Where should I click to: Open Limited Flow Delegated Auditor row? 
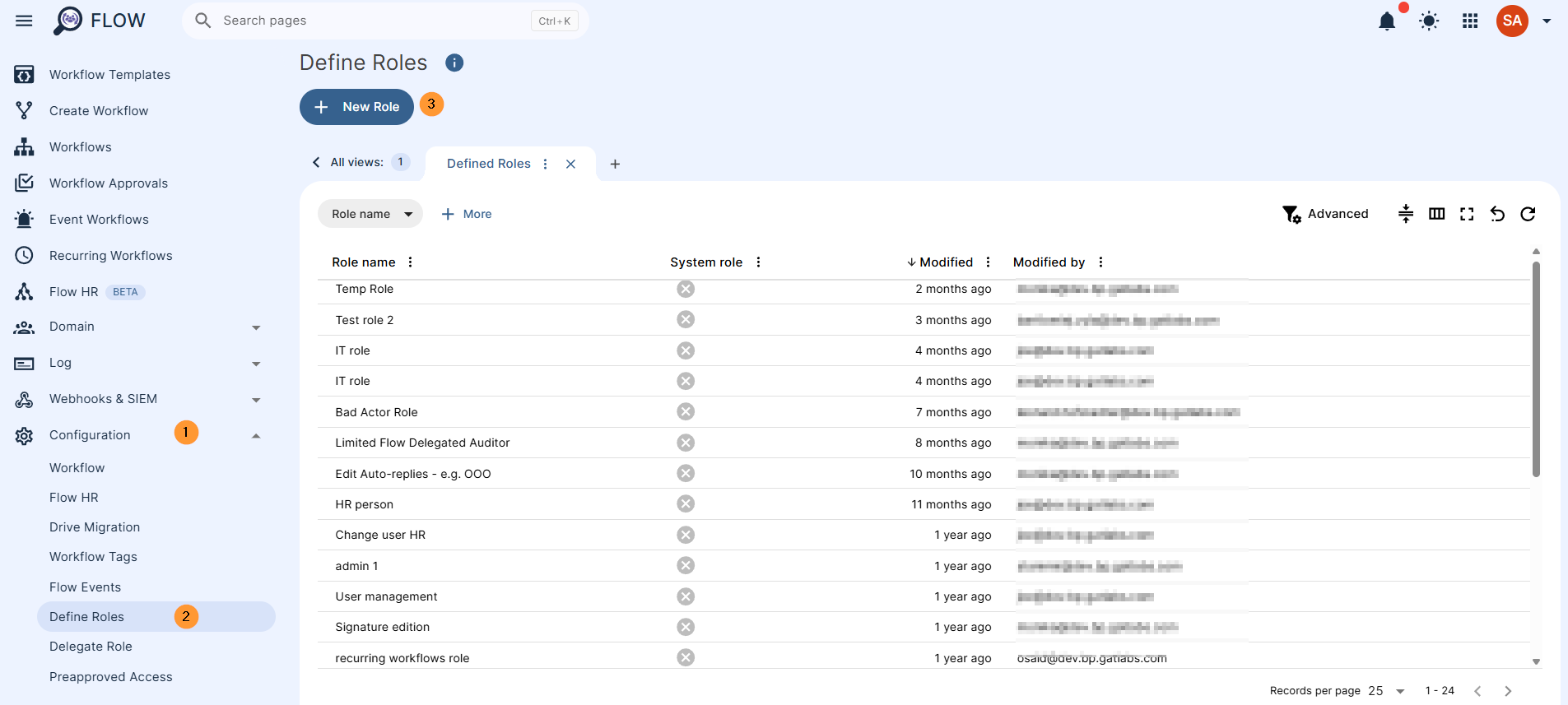pyautogui.click(x=924, y=443)
